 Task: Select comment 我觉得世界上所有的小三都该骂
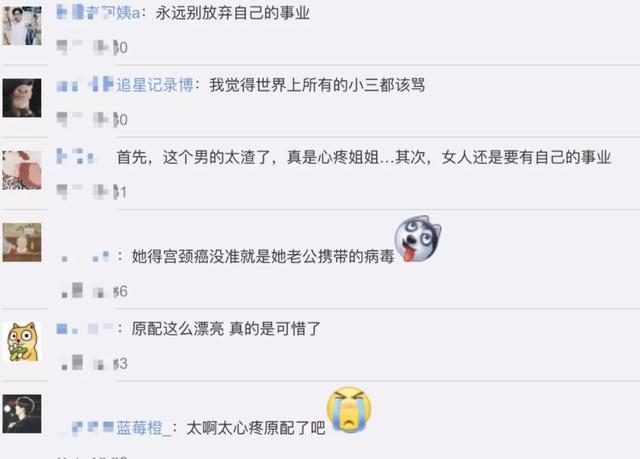pyautogui.click(x=317, y=85)
